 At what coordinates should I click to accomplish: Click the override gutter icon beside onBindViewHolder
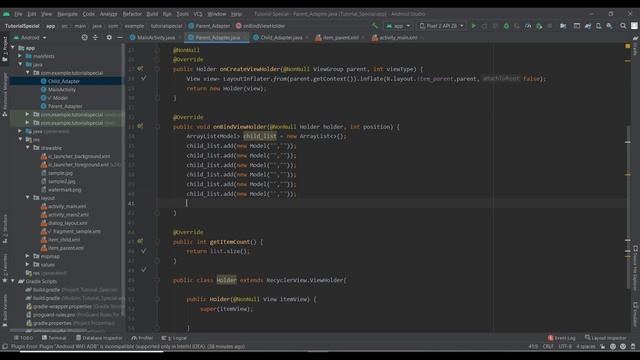[140, 127]
